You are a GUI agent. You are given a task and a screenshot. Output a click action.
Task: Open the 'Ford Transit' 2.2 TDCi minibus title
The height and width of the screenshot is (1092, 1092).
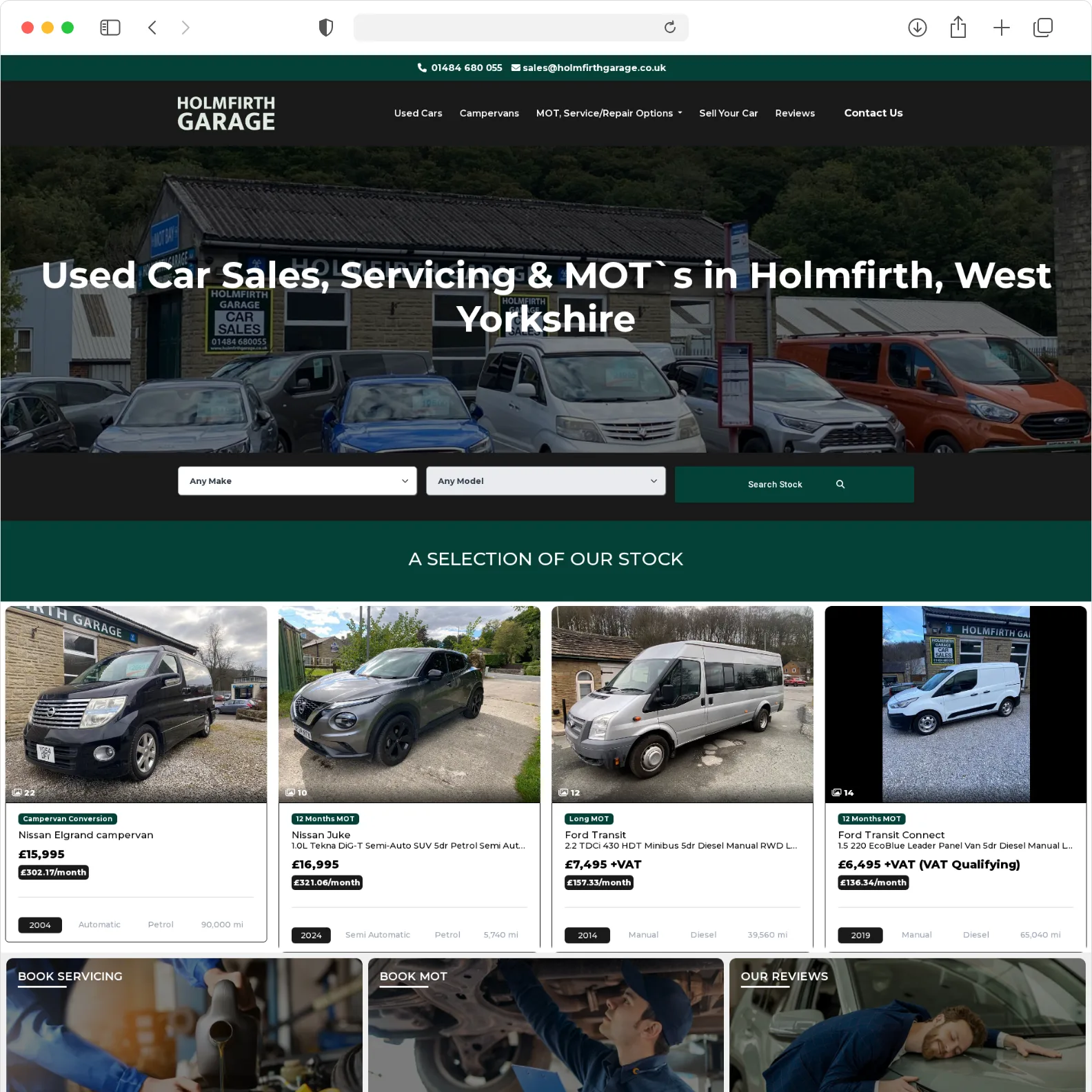point(595,835)
